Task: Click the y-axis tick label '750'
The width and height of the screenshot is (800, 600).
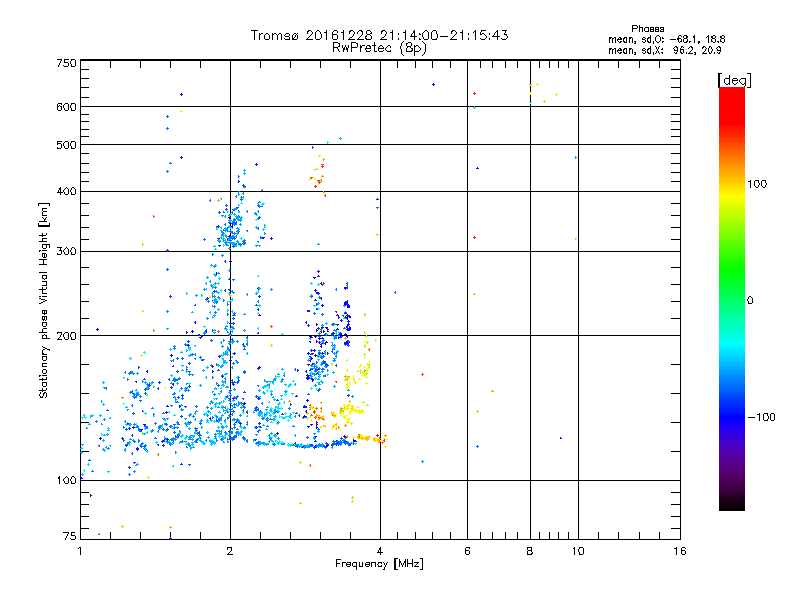Action: (x=66, y=63)
